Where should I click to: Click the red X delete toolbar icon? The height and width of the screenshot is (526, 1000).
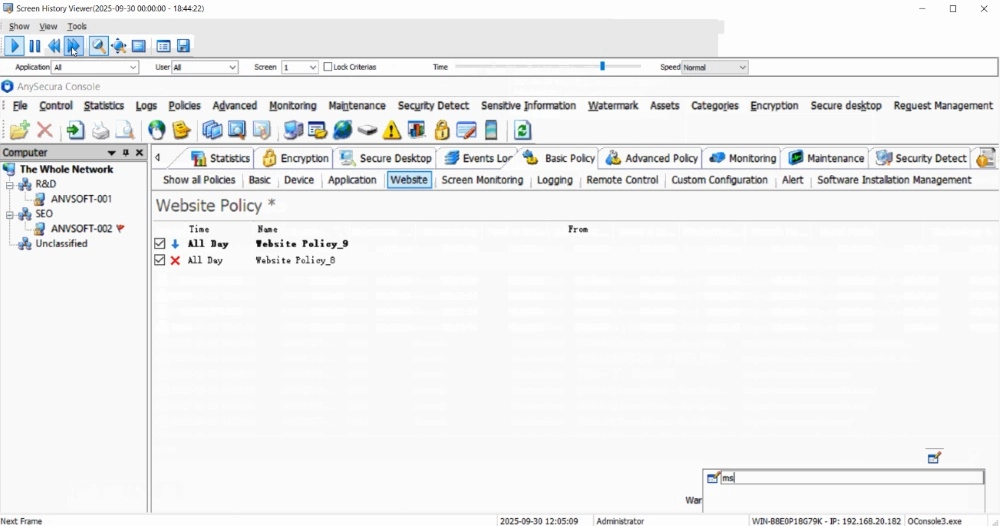click(45, 130)
